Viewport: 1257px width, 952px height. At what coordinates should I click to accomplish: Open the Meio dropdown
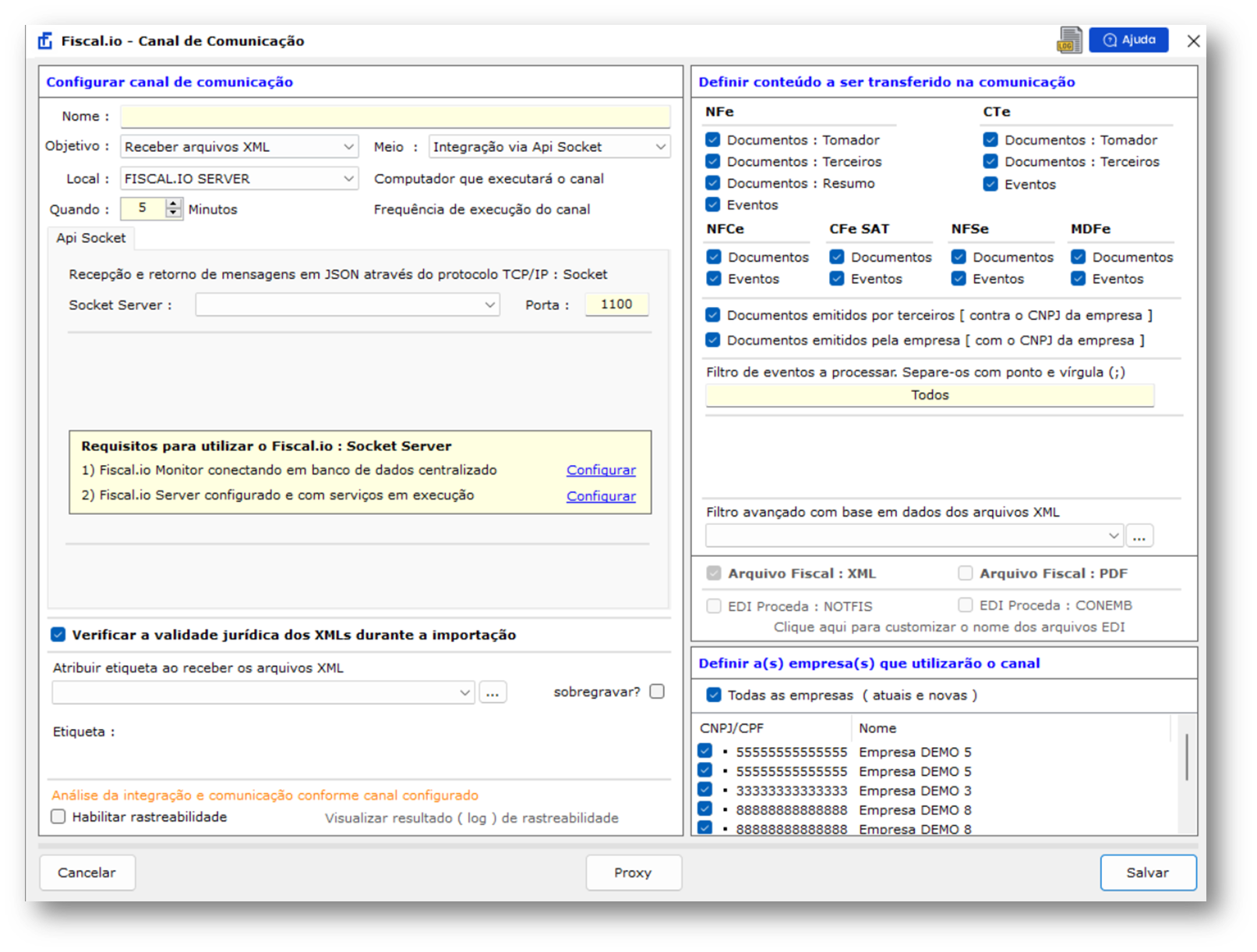coord(549,146)
